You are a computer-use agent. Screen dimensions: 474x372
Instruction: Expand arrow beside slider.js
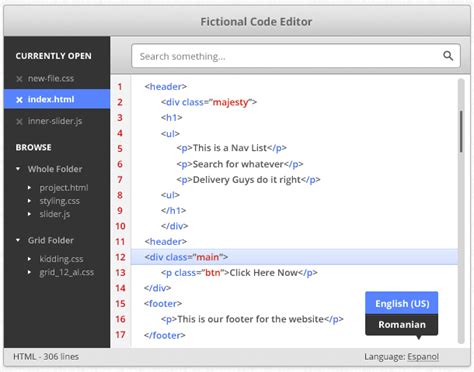(x=29, y=214)
